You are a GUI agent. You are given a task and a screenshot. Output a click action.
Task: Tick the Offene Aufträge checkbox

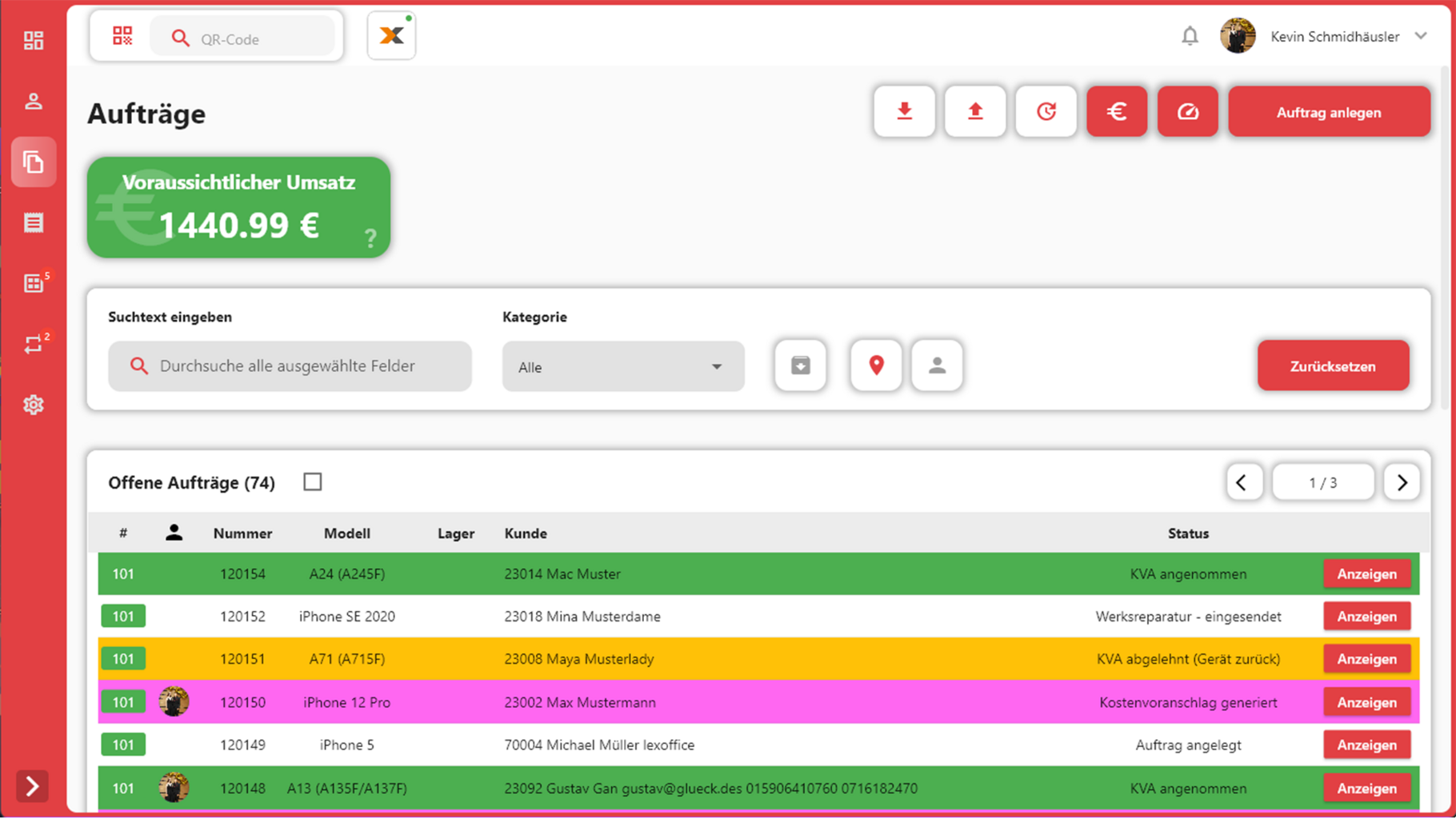(x=313, y=482)
